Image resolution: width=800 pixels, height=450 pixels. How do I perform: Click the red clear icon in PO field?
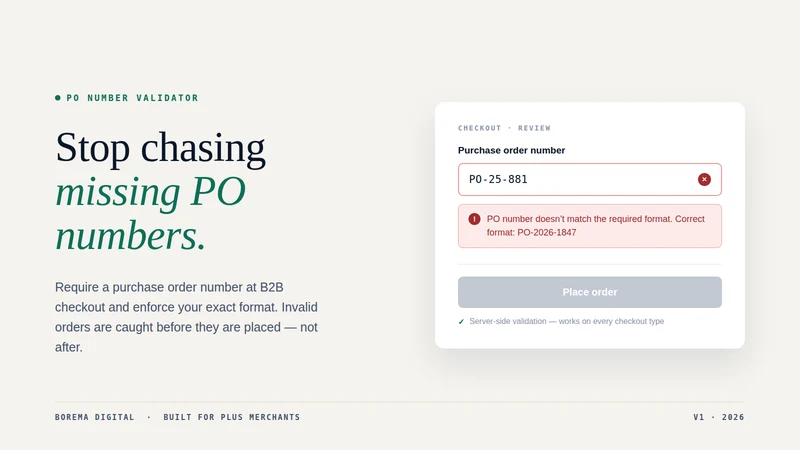coord(704,179)
